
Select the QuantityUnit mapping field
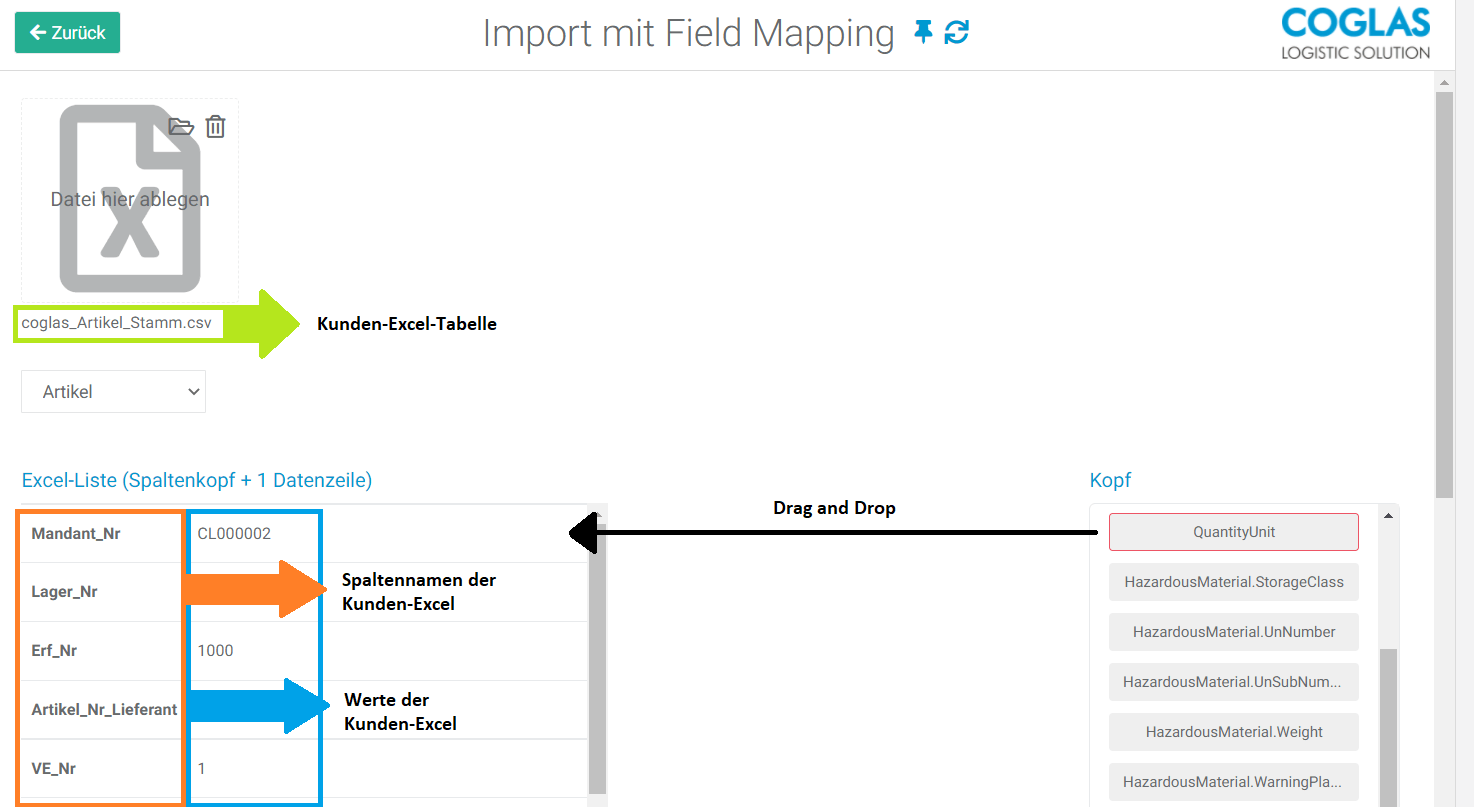coord(1233,531)
